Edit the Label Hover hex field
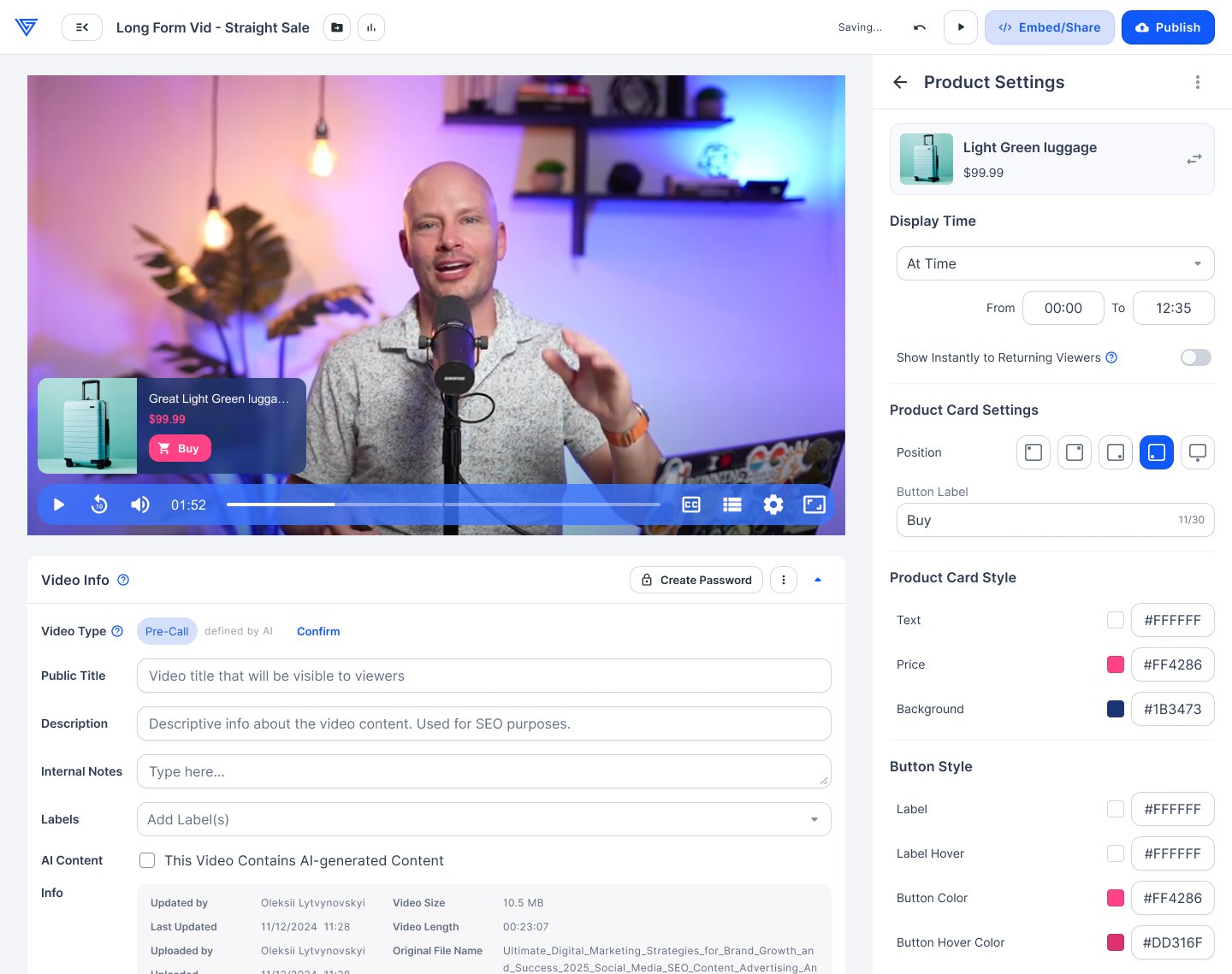The image size is (1232, 974). [x=1173, y=853]
